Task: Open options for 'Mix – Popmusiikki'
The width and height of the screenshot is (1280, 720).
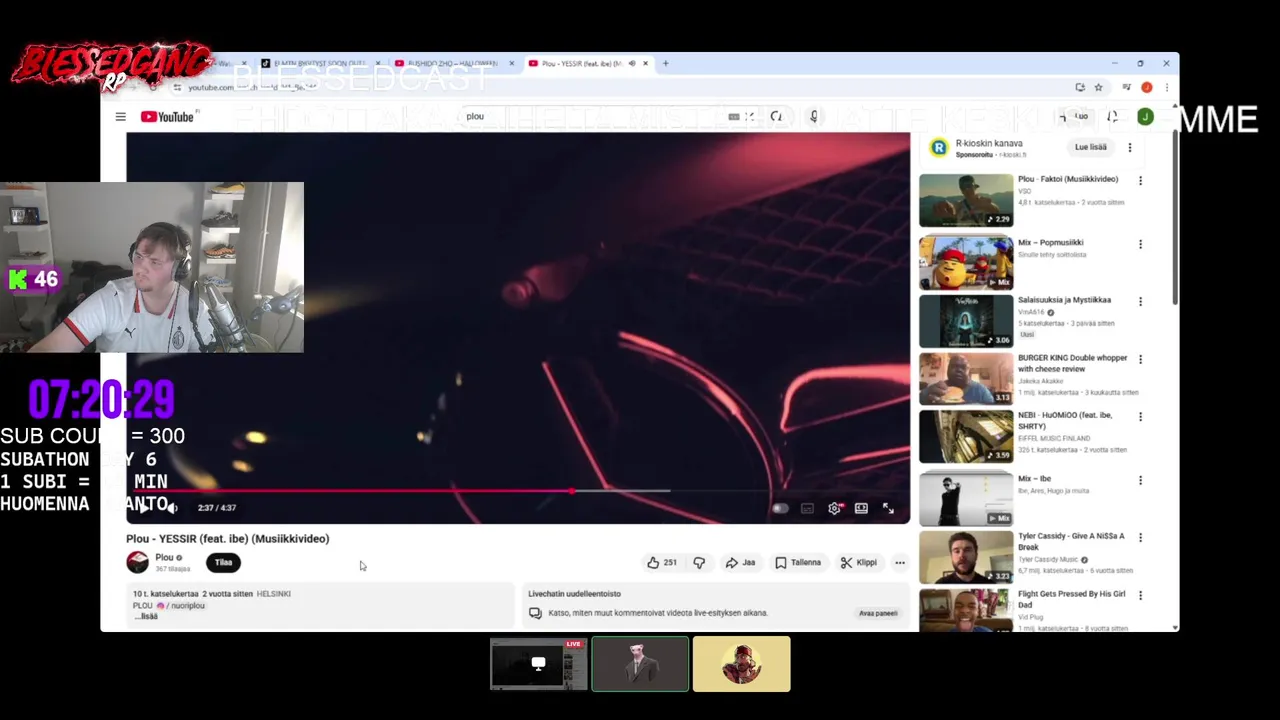Action: [x=1140, y=244]
